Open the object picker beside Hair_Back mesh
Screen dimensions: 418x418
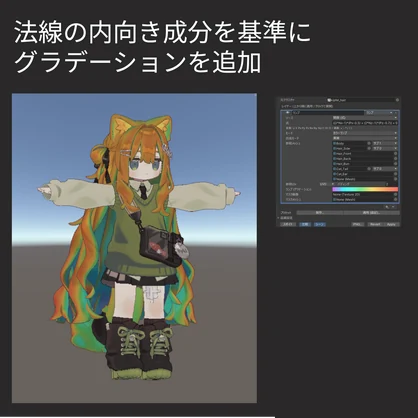click(x=396, y=158)
